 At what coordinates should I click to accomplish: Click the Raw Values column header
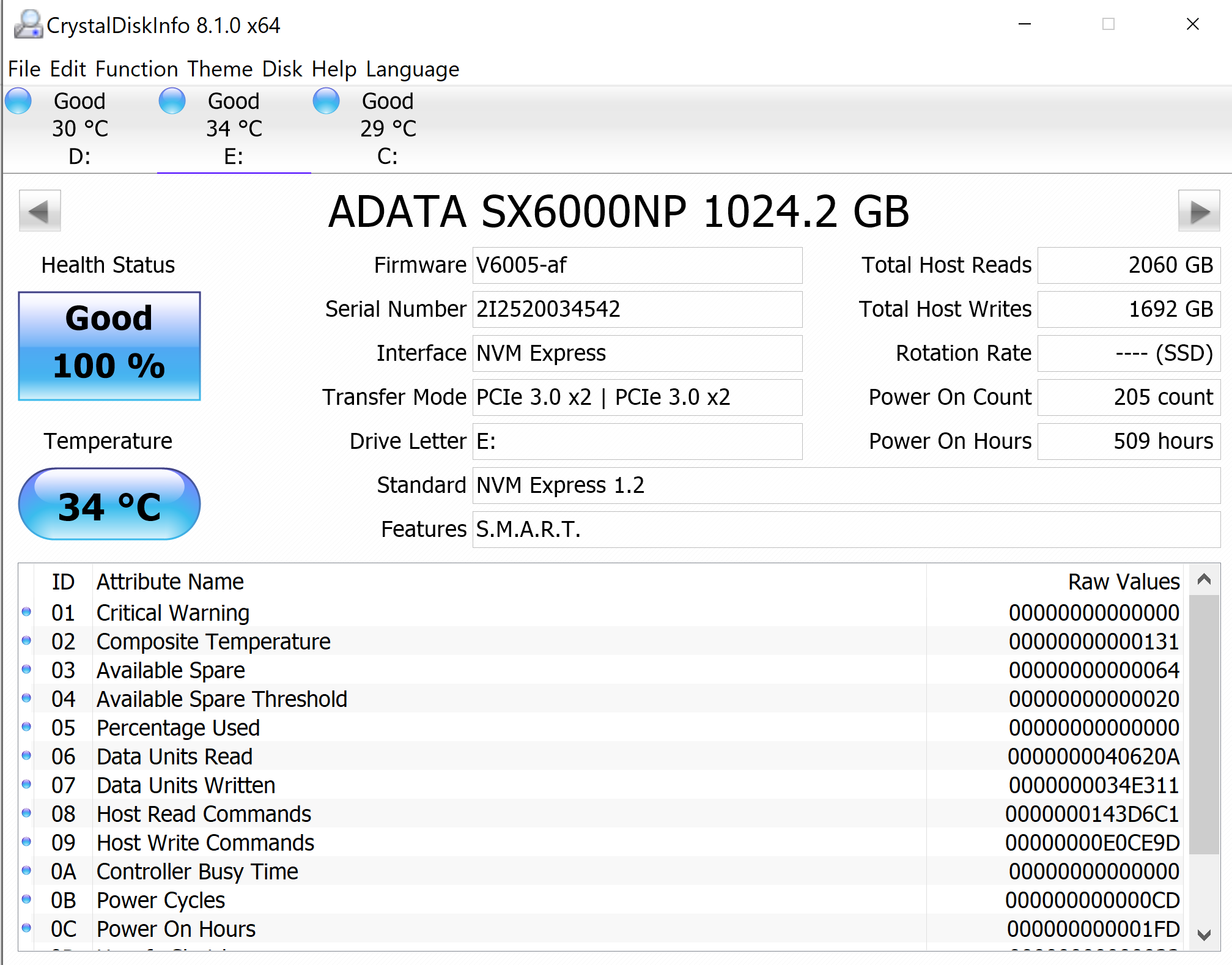point(1055,582)
